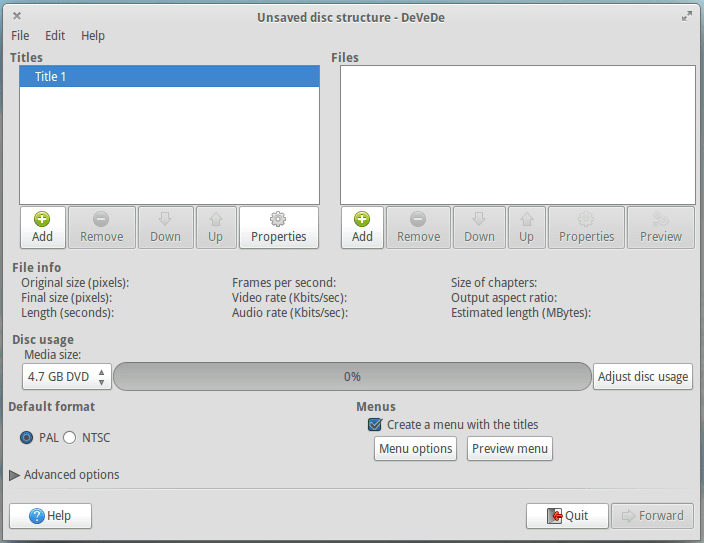Click the 0% disc usage progress bar
The width and height of the screenshot is (704, 543).
pyautogui.click(x=352, y=376)
